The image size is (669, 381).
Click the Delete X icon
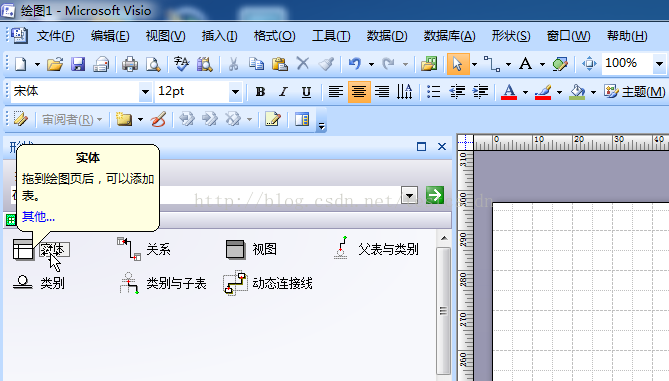303,64
